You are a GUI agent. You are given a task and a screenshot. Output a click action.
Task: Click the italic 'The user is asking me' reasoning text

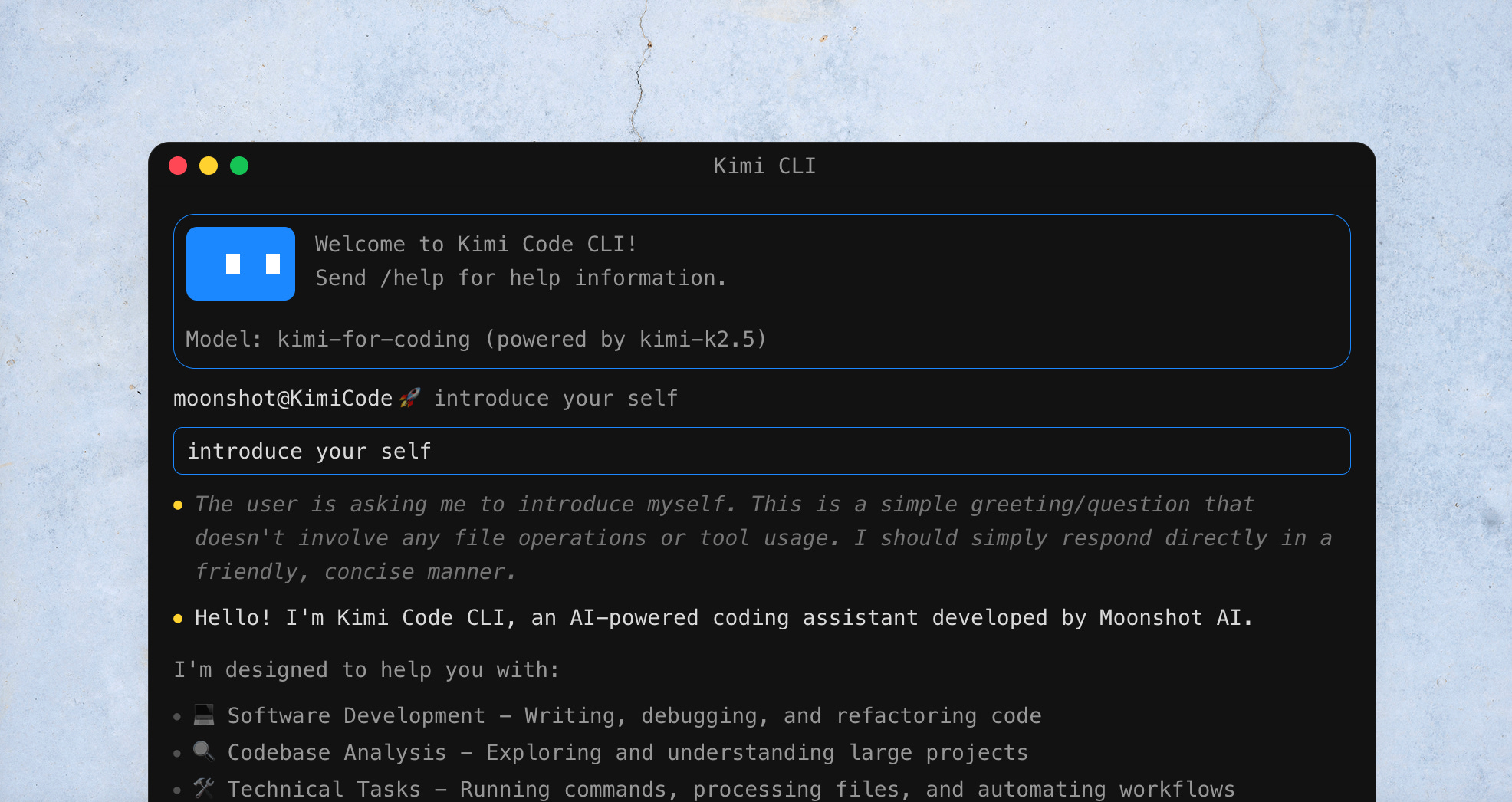763,537
